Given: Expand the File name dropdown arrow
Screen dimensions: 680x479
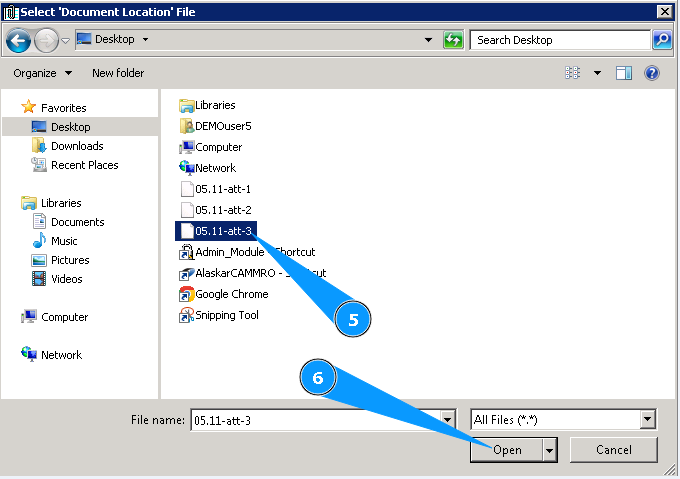Looking at the screenshot, I should click(x=448, y=420).
